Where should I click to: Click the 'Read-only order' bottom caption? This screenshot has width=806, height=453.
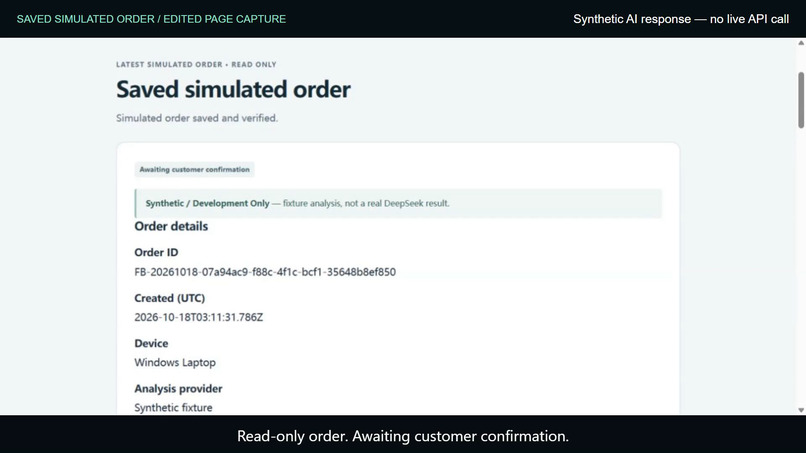[x=403, y=436]
